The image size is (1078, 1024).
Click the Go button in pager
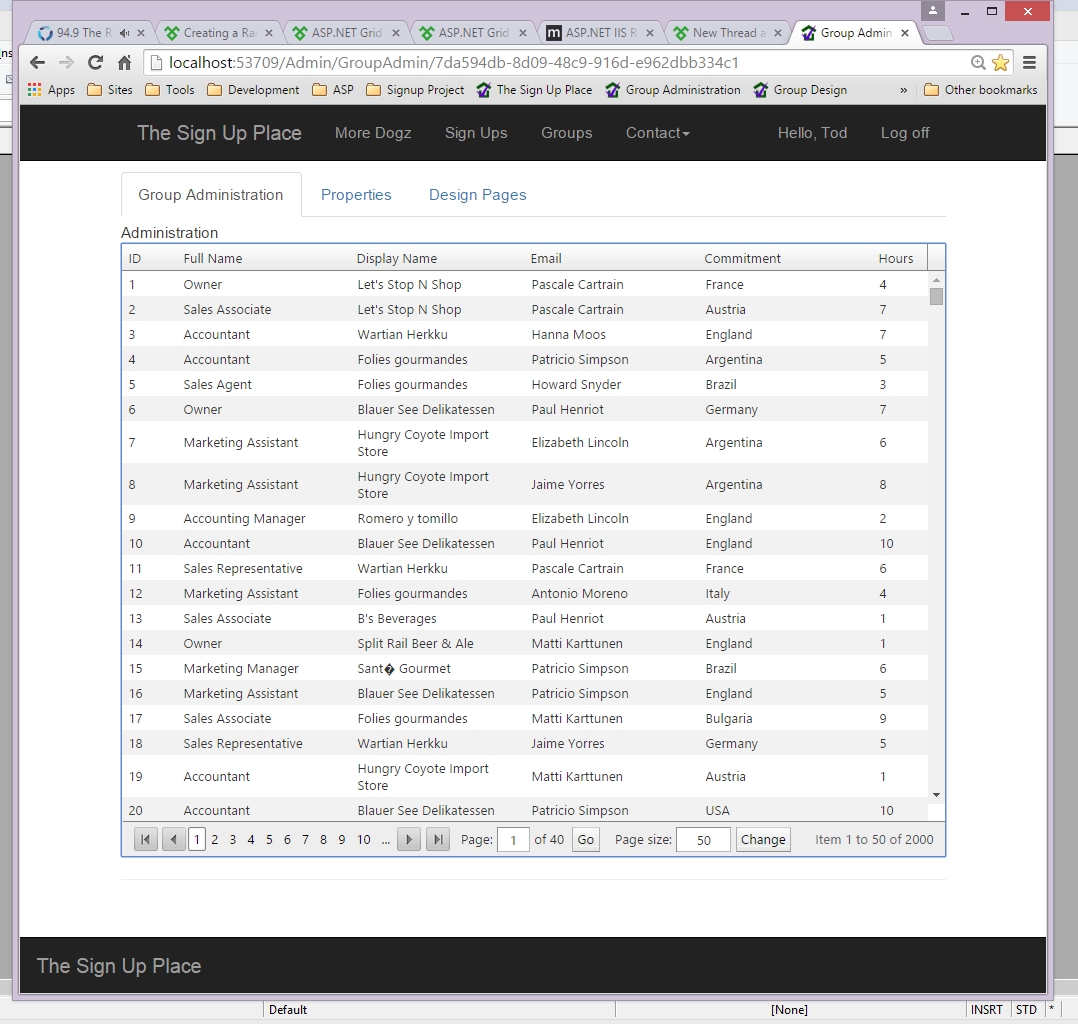pos(586,840)
